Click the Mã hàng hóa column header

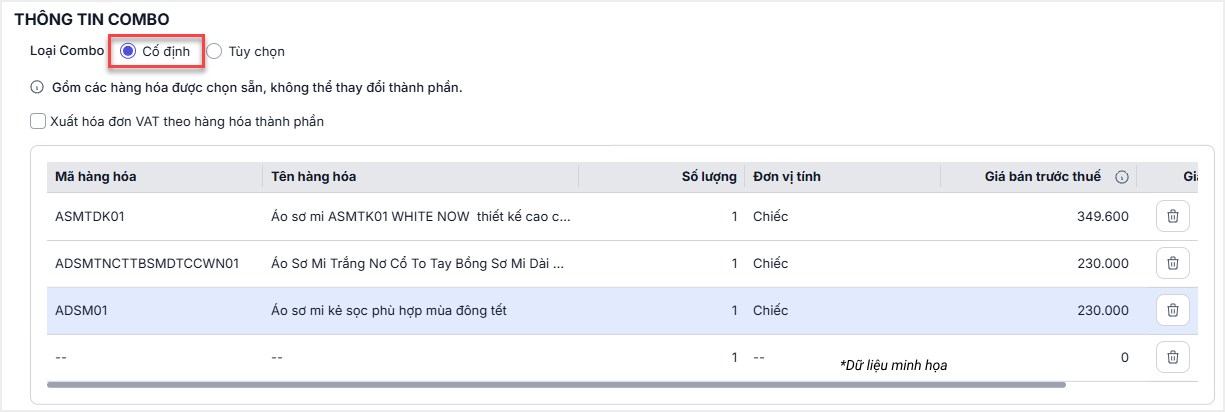[x=96, y=177]
